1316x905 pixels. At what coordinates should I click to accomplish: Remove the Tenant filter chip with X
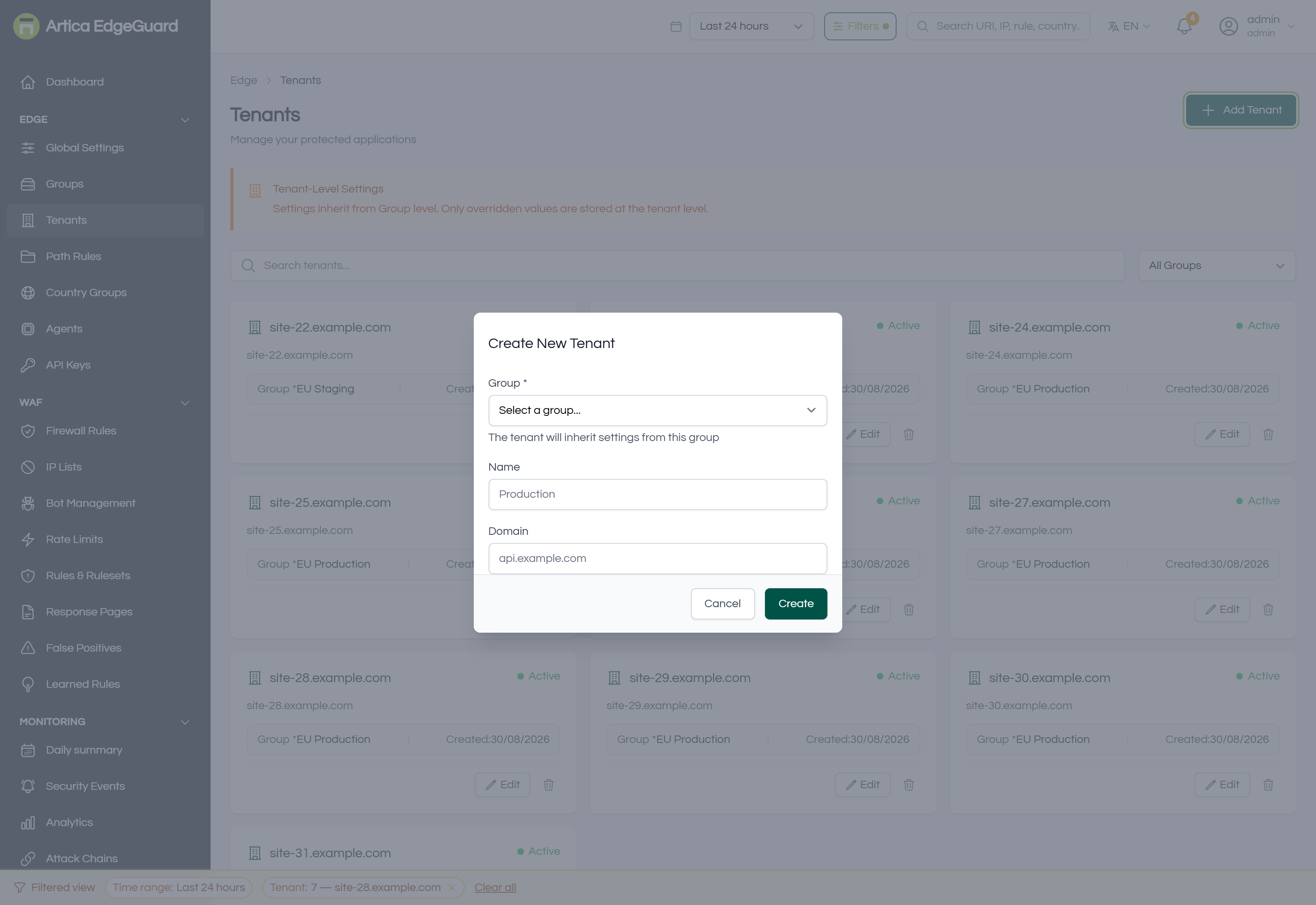point(451,887)
